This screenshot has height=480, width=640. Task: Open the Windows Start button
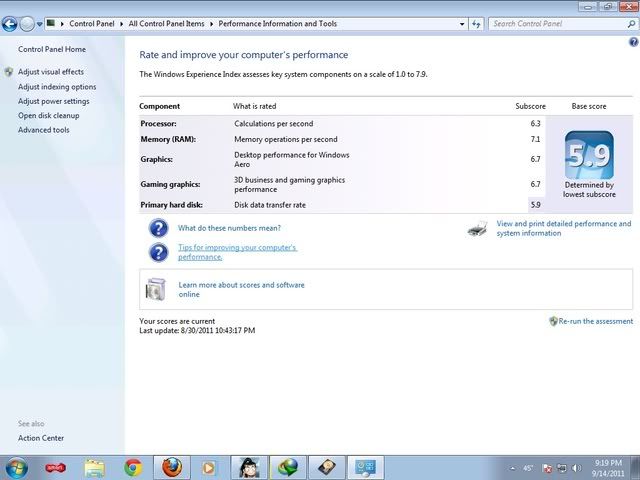coord(16,468)
